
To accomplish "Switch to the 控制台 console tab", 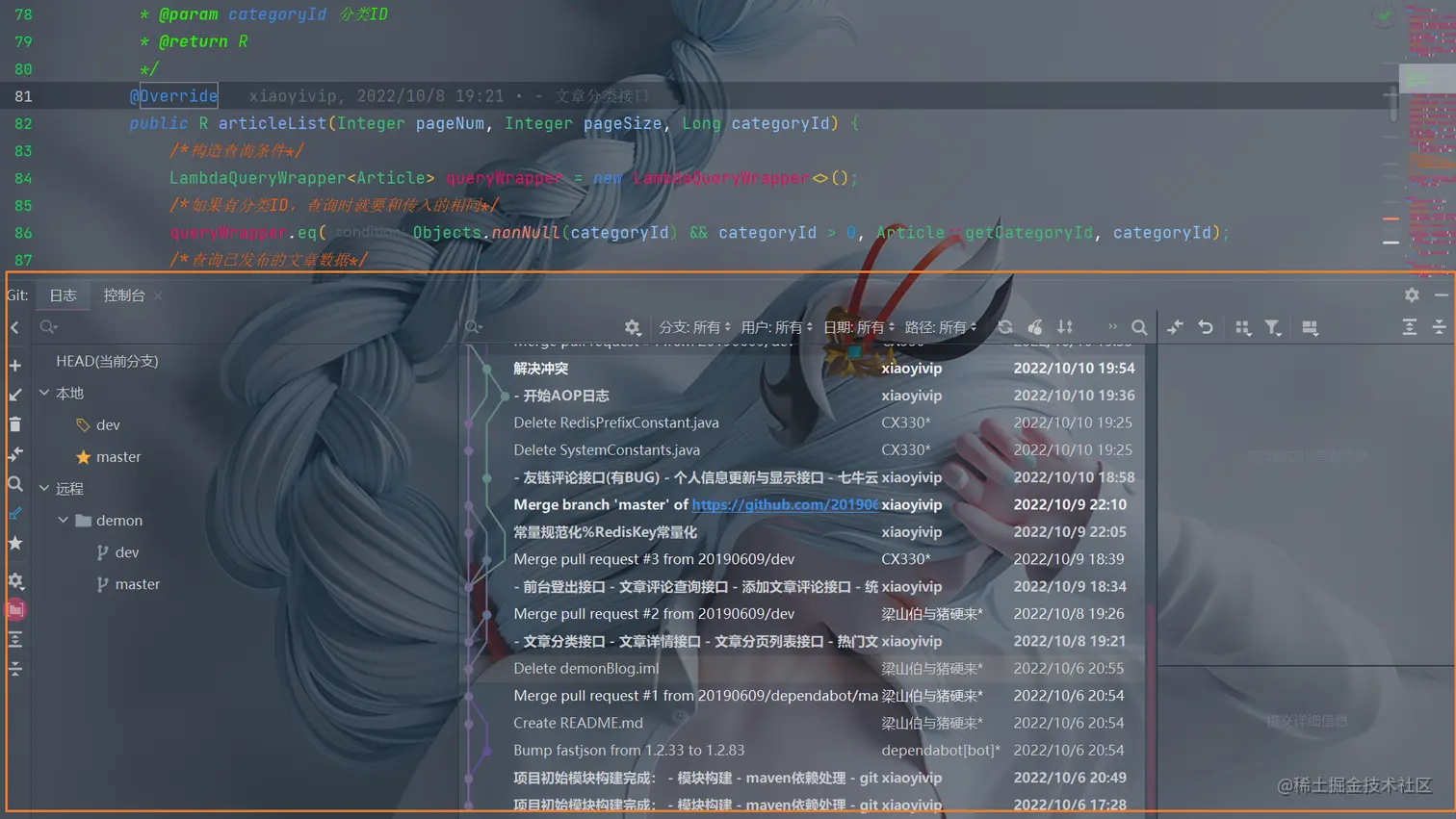I will pos(124,295).
